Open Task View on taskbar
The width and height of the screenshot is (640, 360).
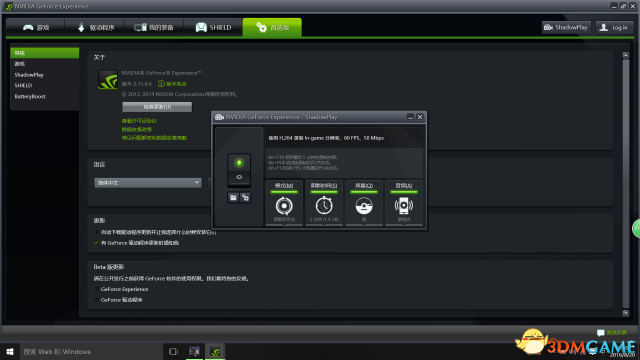point(173,351)
